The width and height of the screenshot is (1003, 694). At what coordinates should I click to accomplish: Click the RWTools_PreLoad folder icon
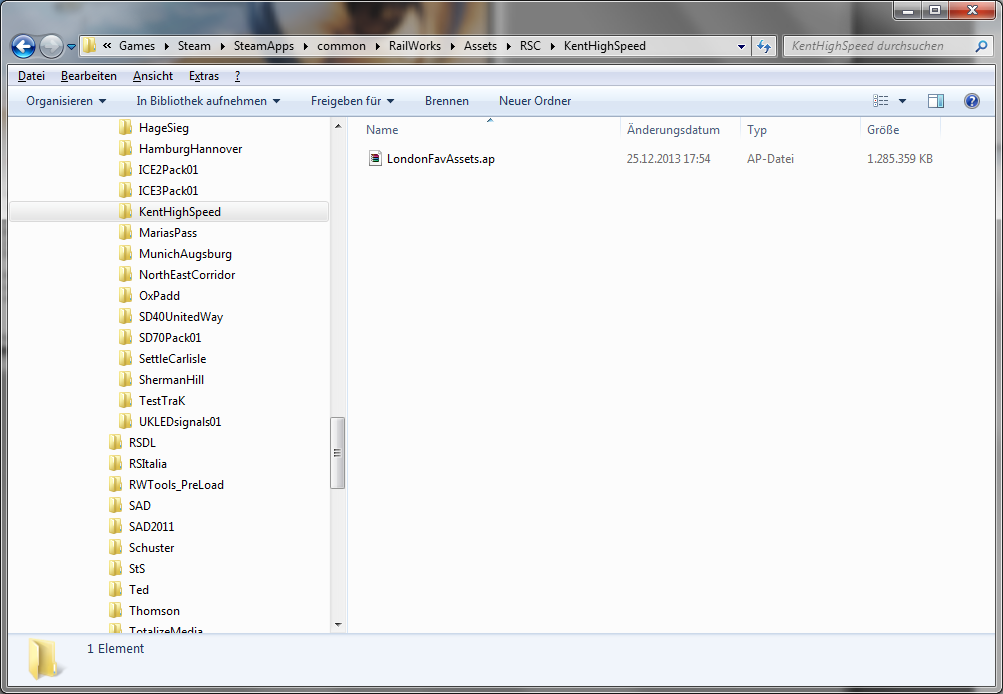(x=115, y=485)
